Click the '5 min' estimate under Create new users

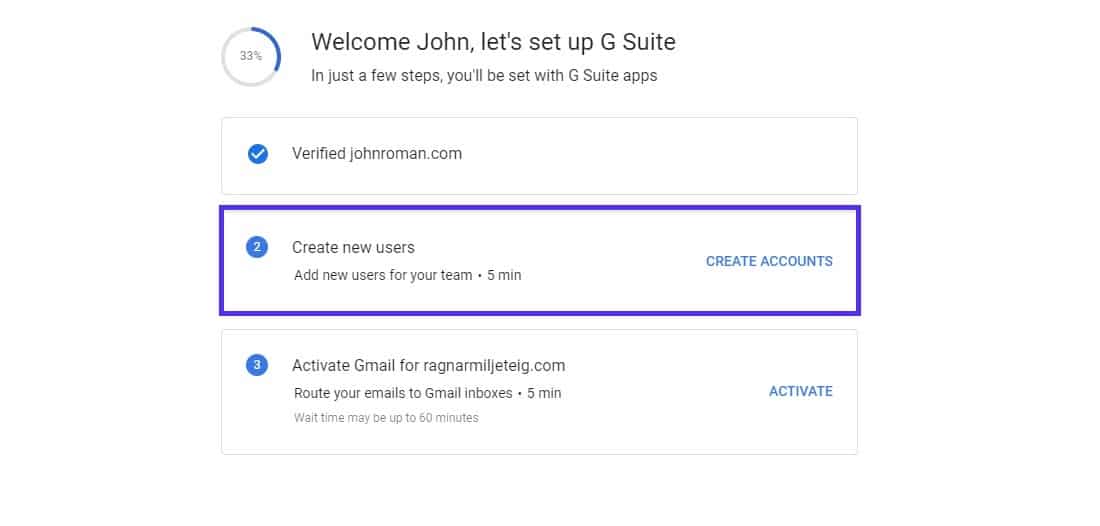click(x=504, y=275)
